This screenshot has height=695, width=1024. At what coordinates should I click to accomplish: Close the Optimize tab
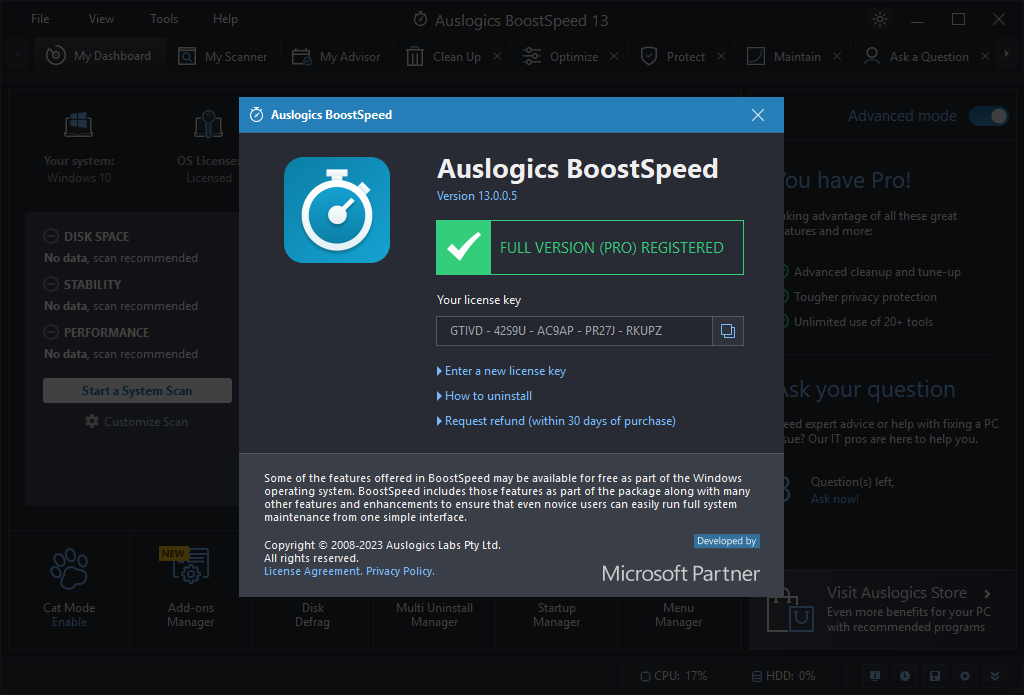click(614, 57)
